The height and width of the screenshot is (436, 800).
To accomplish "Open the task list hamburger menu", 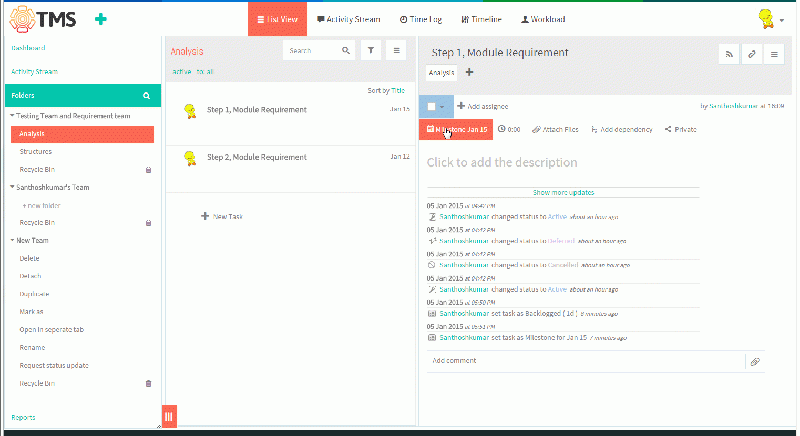I will pos(396,50).
